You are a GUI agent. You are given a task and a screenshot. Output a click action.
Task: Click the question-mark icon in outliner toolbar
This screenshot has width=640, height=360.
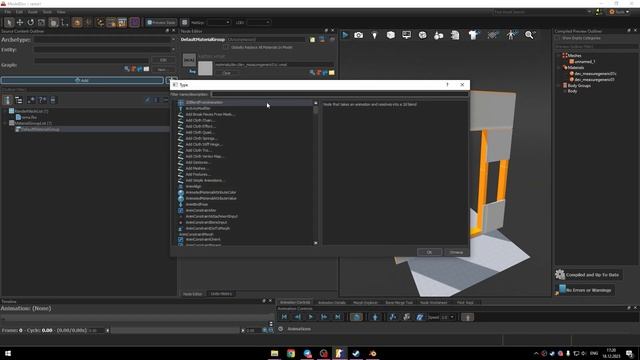pos(42,100)
